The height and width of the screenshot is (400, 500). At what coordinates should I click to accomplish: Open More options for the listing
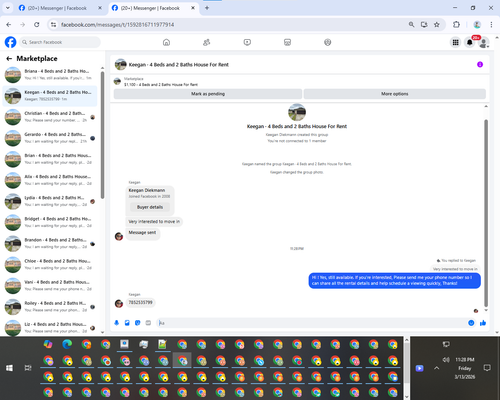[395, 94]
